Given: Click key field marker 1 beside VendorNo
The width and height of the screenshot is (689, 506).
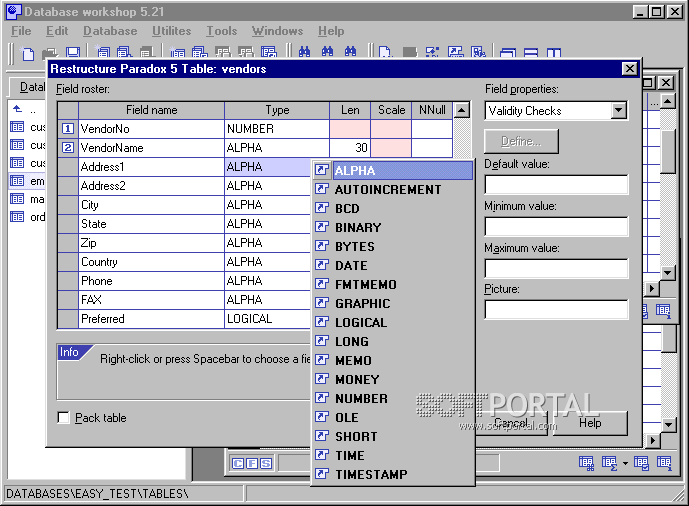Looking at the screenshot, I should [68, 129].
